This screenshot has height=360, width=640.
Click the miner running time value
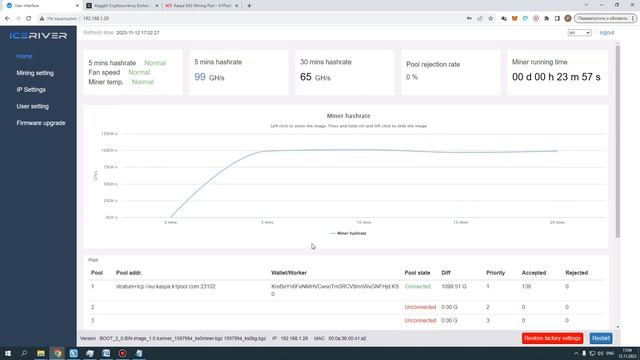point(556,77)
